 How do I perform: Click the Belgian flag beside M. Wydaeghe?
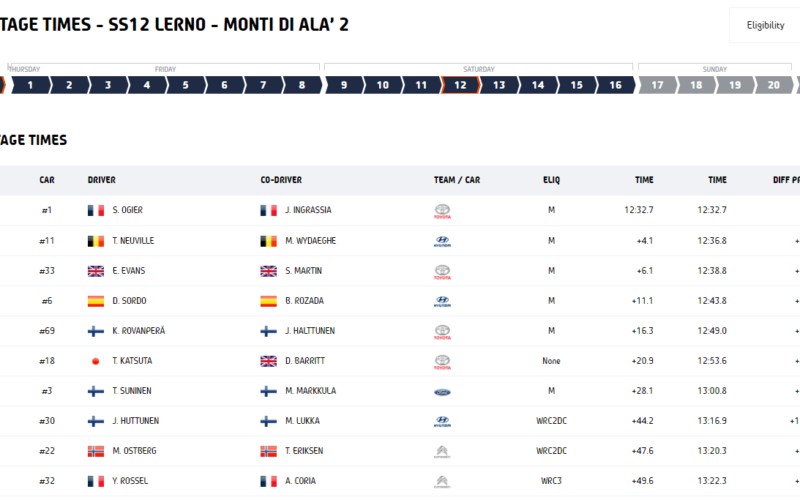pos(268,241)
